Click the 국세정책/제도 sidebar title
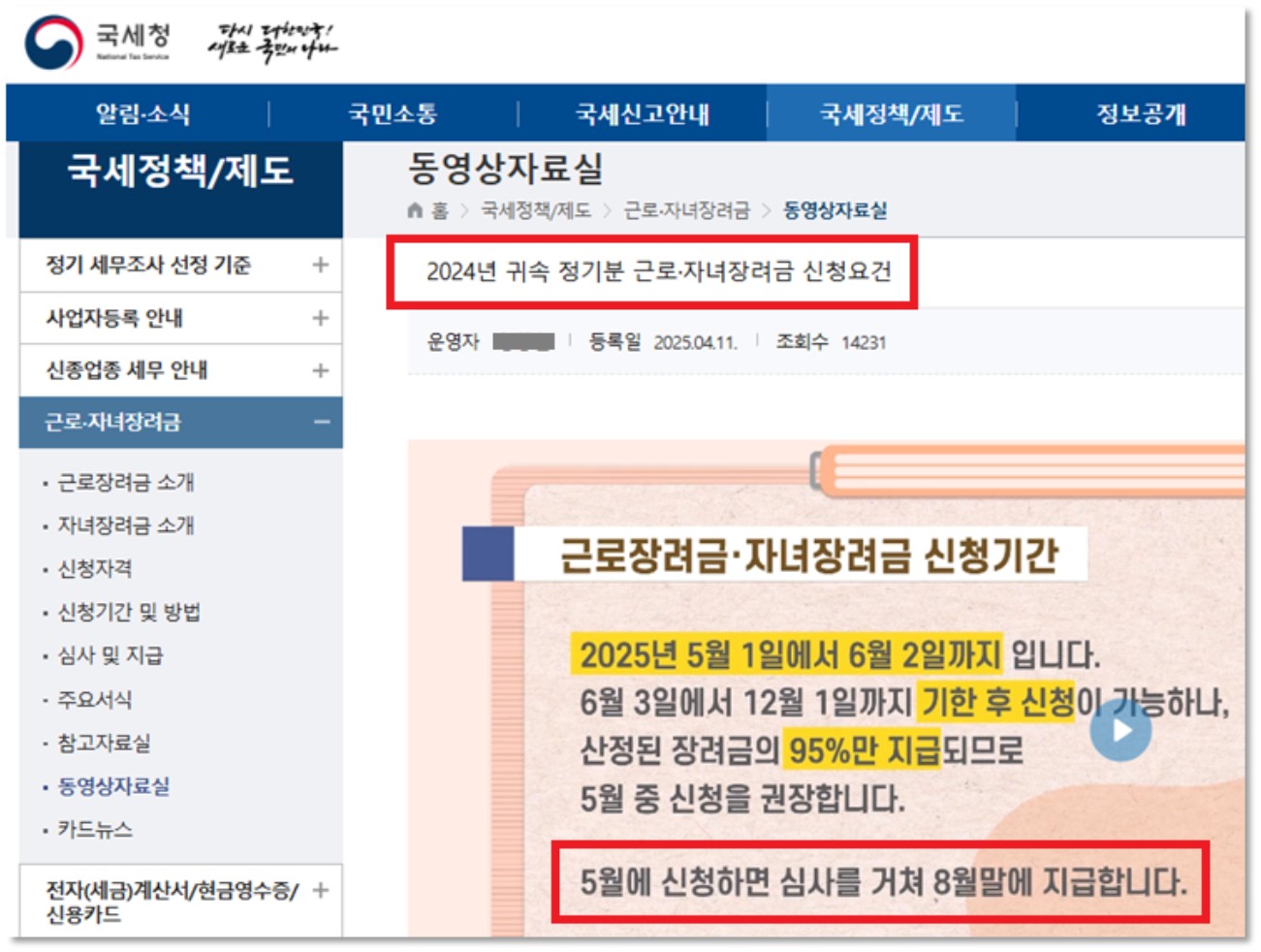Image resolution: width=1261 pixels, height=952 pixels. [180, 171]
